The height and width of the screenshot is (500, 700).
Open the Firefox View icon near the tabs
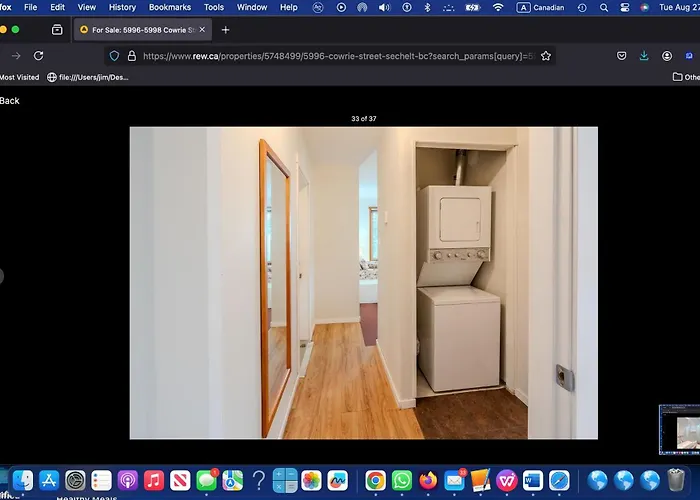click(x=57, y=30)
